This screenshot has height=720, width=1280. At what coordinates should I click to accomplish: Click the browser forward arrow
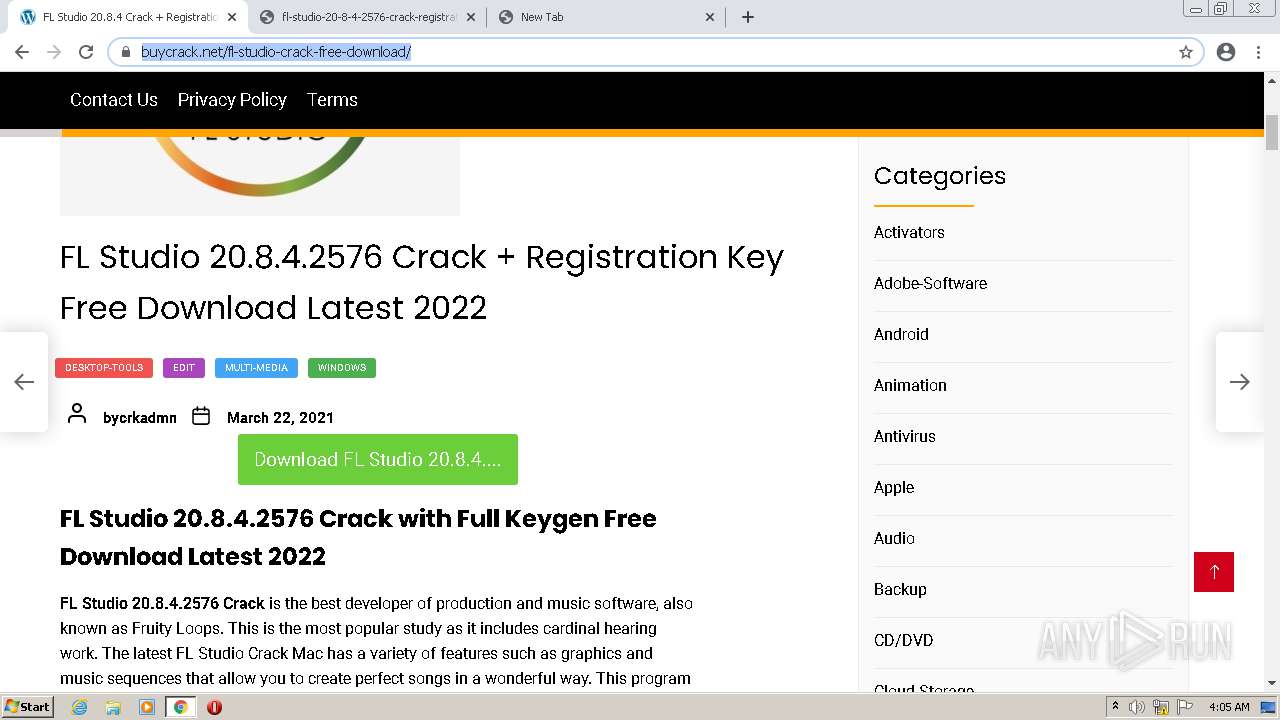click(54, 52)
